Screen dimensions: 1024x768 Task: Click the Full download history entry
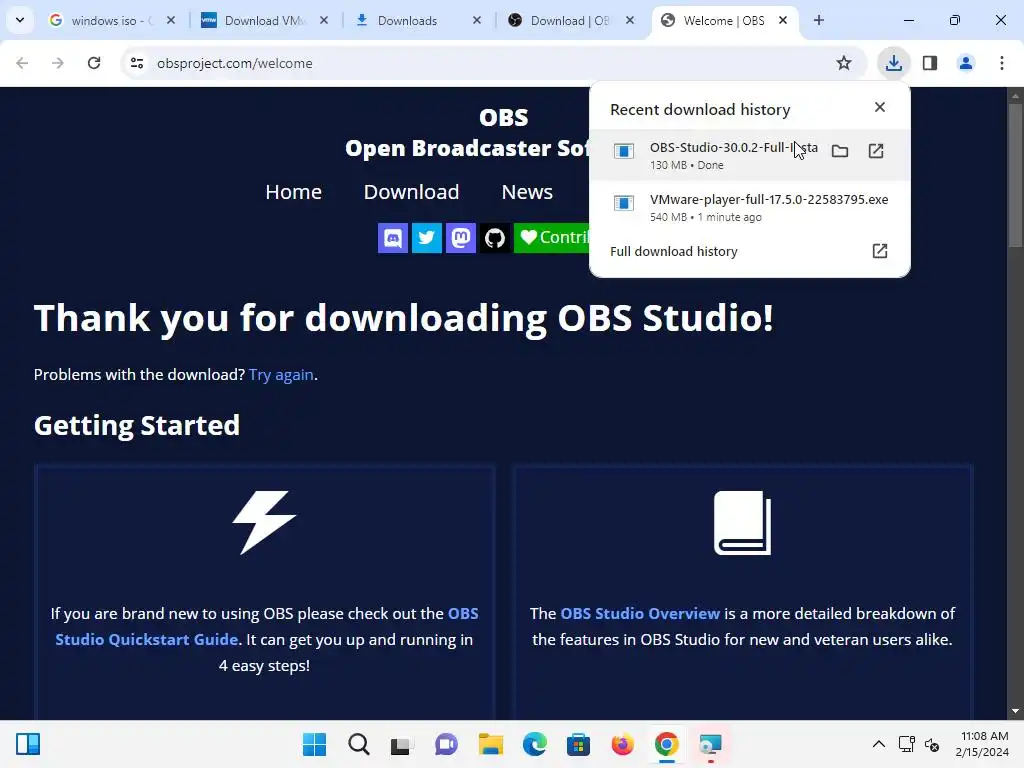pos(749,251)
